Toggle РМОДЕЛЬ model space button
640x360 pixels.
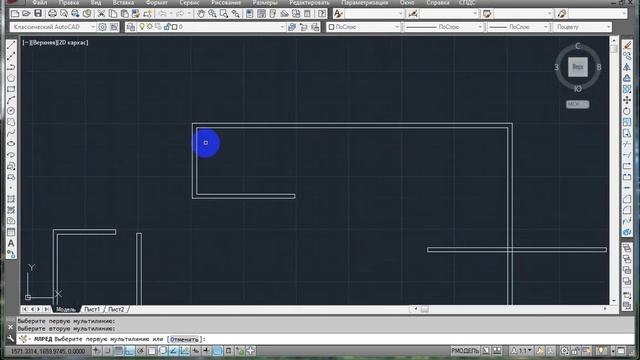tap(465, 351)
